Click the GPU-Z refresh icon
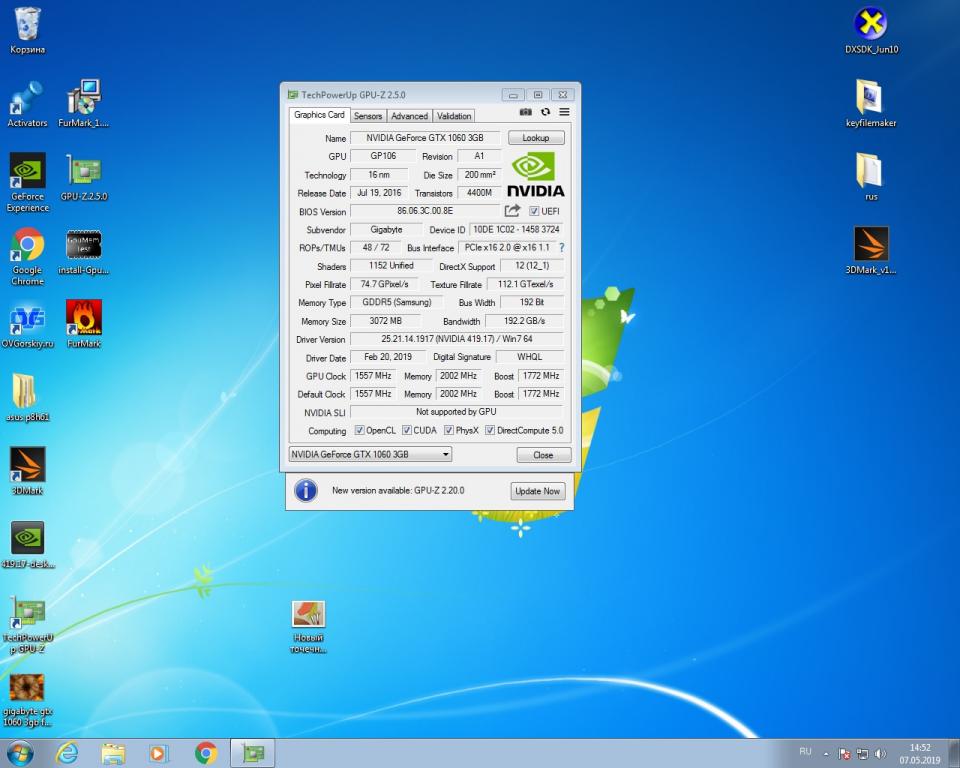 [545, 112]
